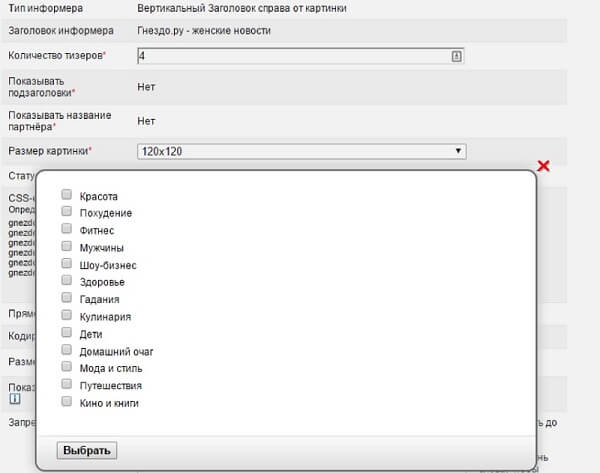Open the Размер картинки dropdown

[x=300, y=151]
